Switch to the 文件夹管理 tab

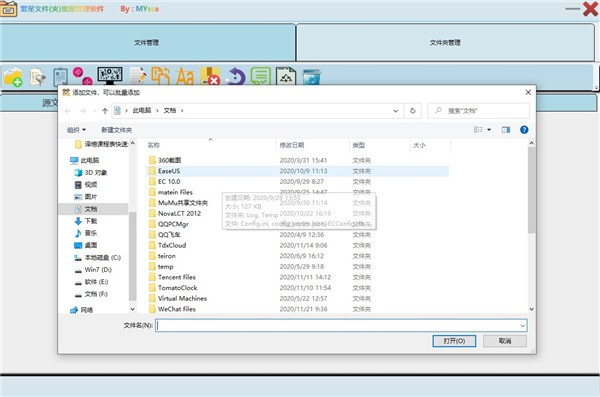pyautogui.click(x=445, y=42)
